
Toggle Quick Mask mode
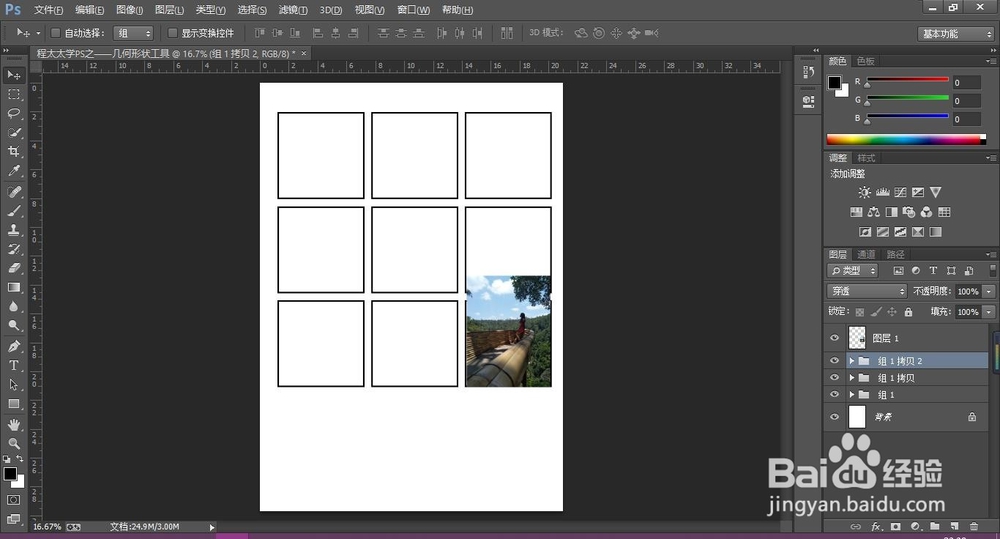click(x=13, y=500)
